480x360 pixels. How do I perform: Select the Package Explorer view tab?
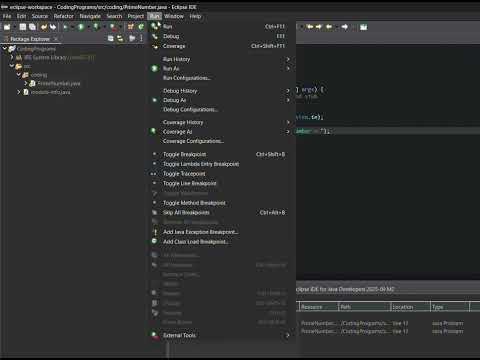(30, 39)
